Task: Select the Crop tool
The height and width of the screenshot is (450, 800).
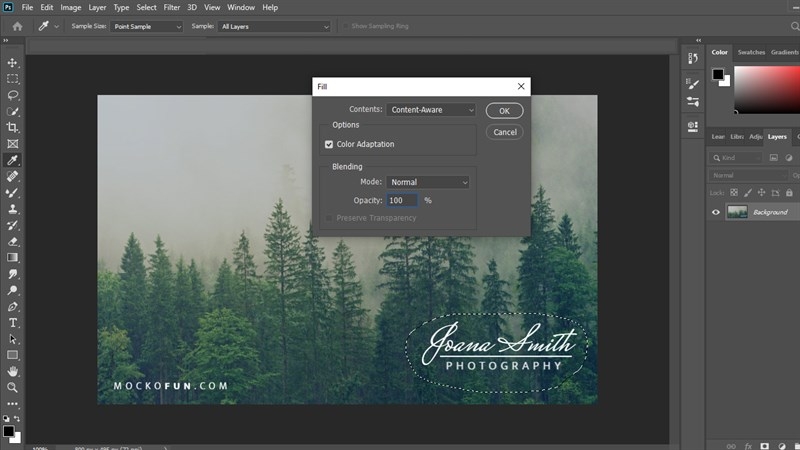Action: pyautogui.click(x=13, y=128)
